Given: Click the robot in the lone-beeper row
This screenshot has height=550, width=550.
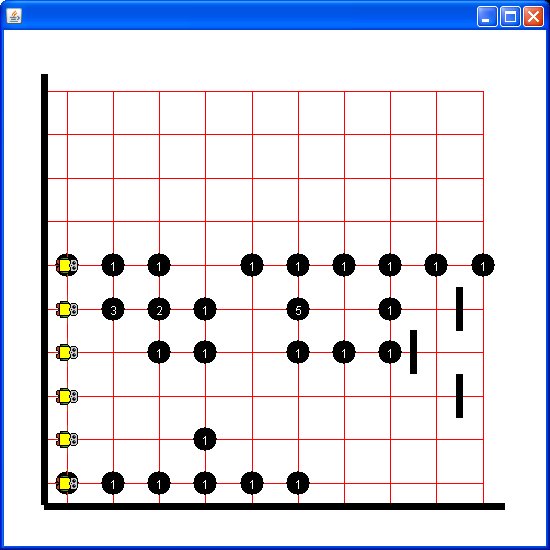Looking at the screenshot, I should [67, 440].
